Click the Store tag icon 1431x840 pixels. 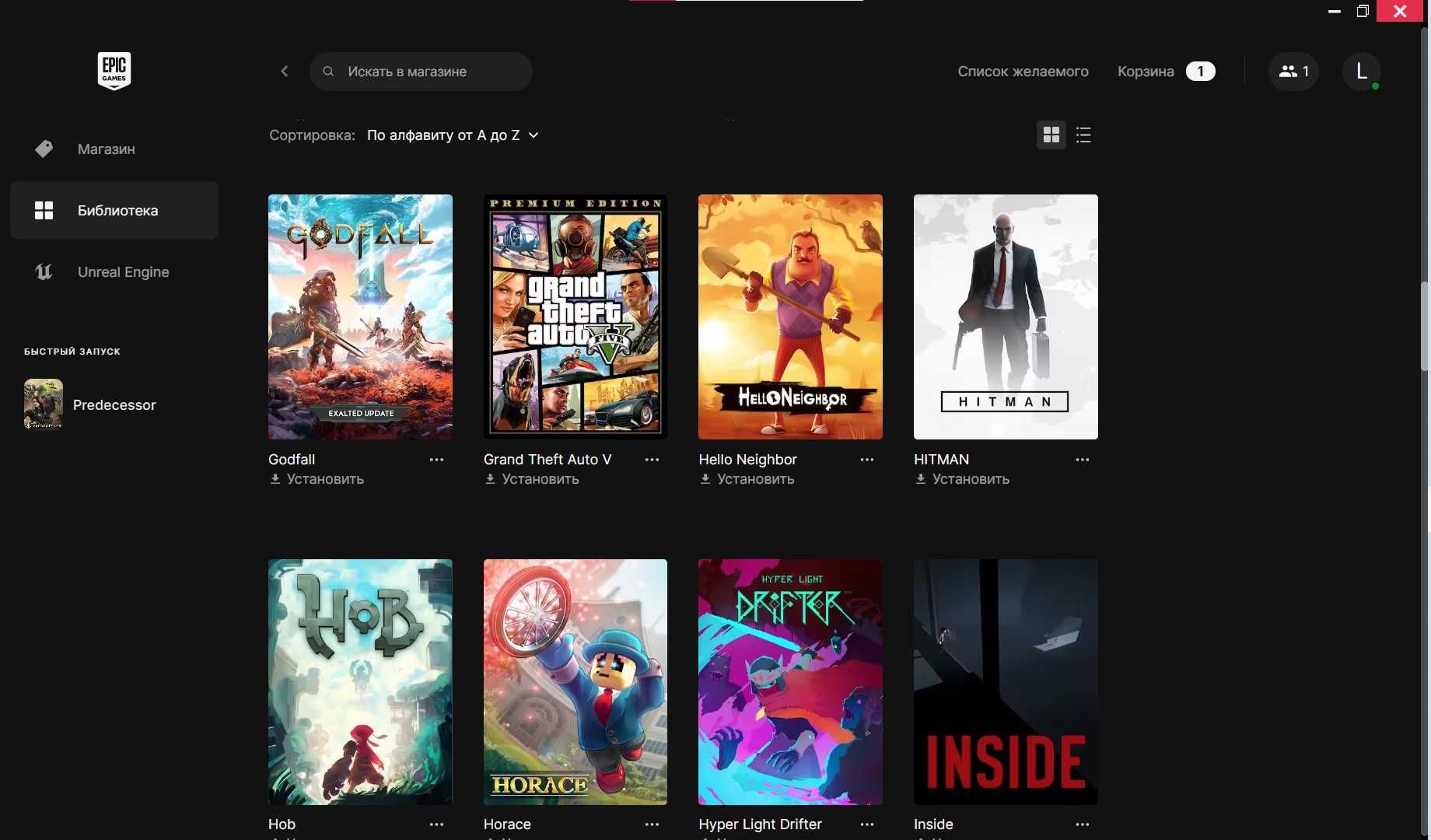pos(44,149)
